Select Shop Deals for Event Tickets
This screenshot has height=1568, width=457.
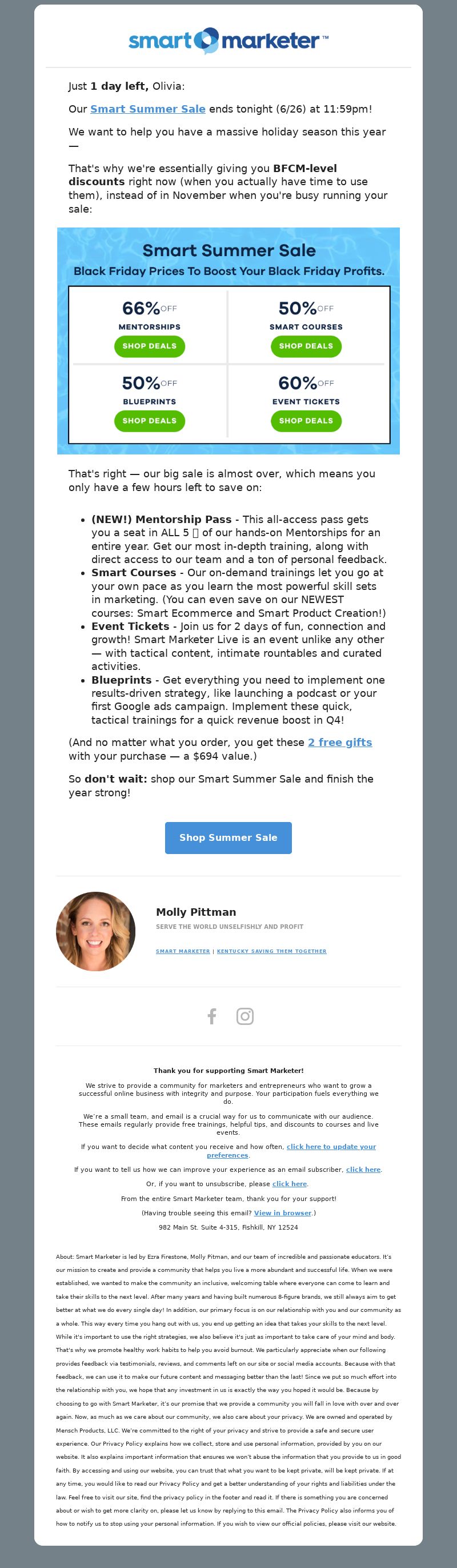[x=306, y=421]
